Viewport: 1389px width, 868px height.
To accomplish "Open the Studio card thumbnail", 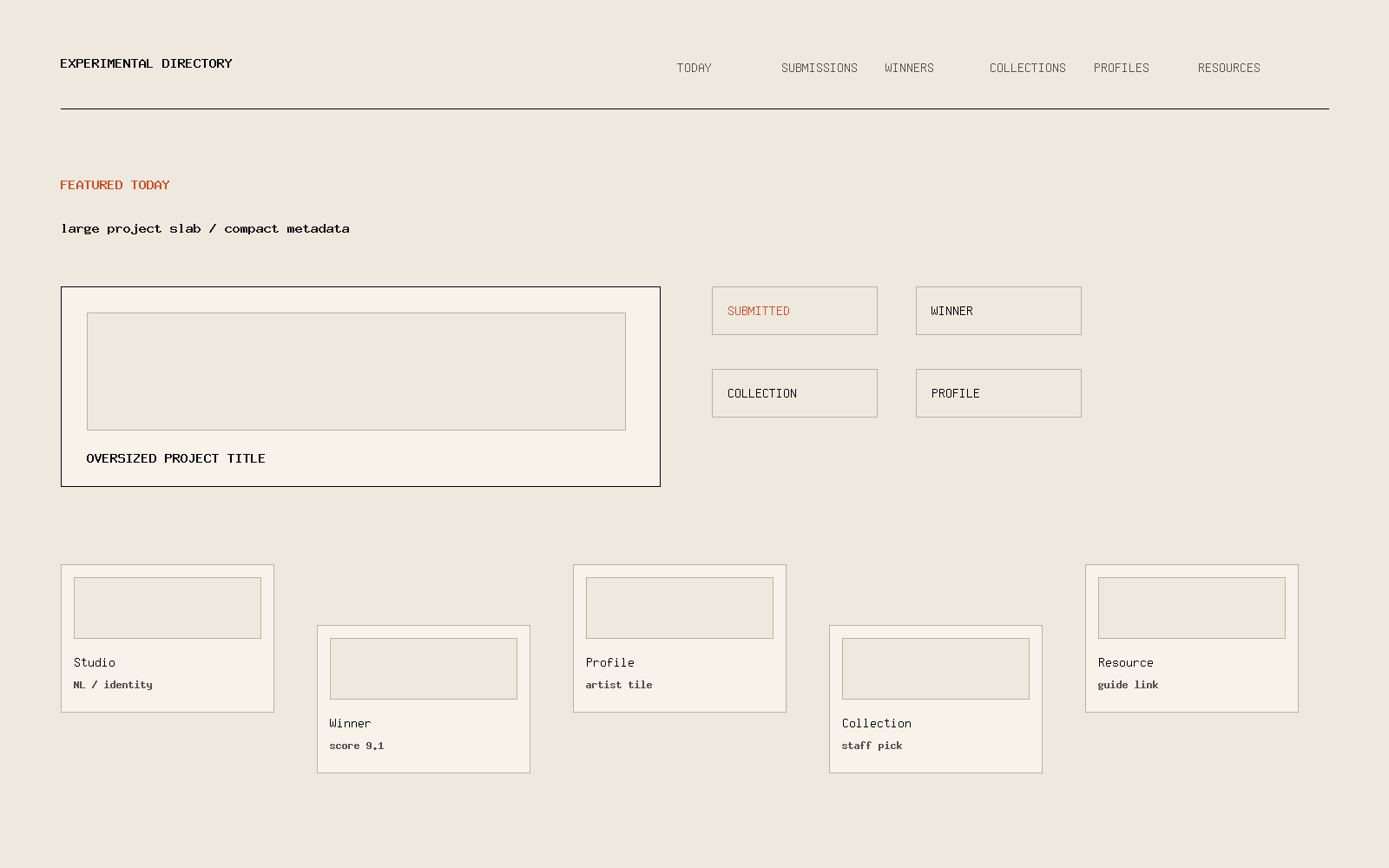I will pyautogui.click(x=168, y=608).
